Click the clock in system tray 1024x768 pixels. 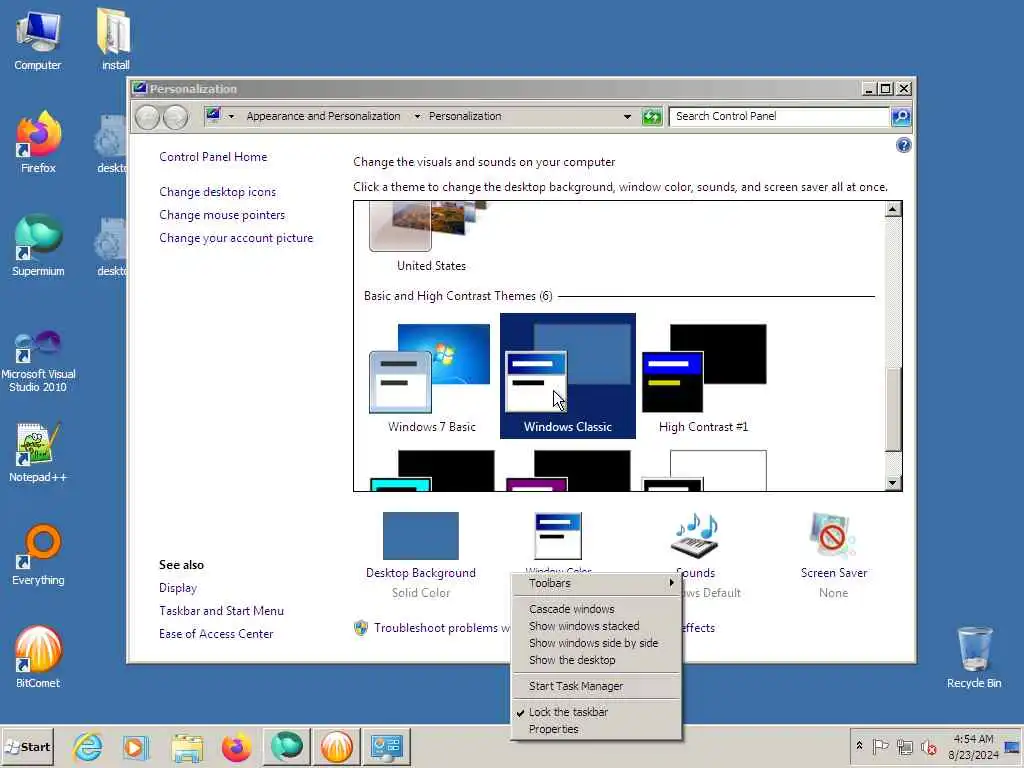pyautogui.click(x=973, y=746)
